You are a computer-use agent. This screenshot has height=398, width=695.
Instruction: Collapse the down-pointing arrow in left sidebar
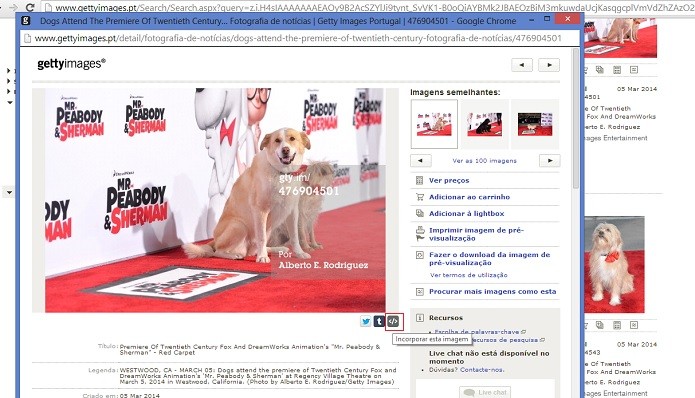click(9, 102)
